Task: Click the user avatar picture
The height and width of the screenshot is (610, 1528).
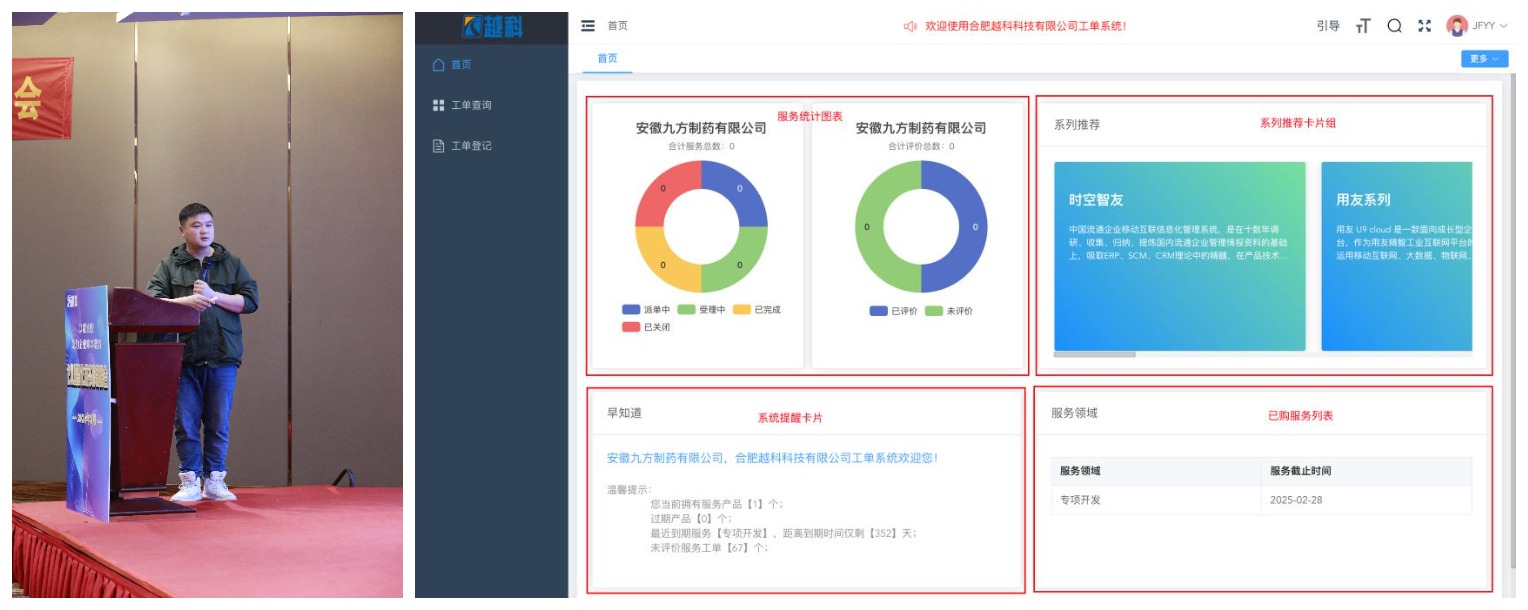Action: (x=1457, y=26)
